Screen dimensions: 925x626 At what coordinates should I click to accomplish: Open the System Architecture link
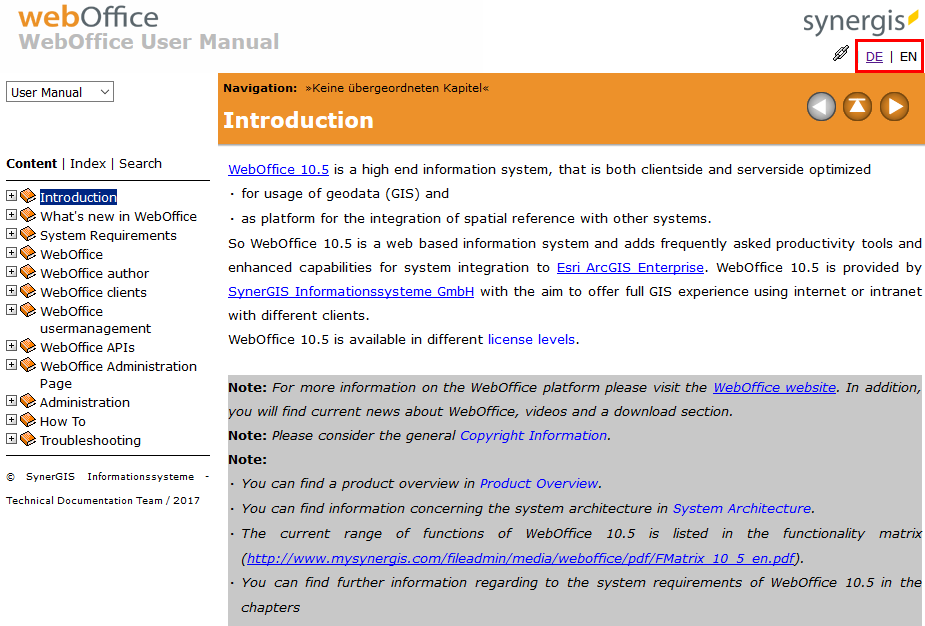coord(742,508)
